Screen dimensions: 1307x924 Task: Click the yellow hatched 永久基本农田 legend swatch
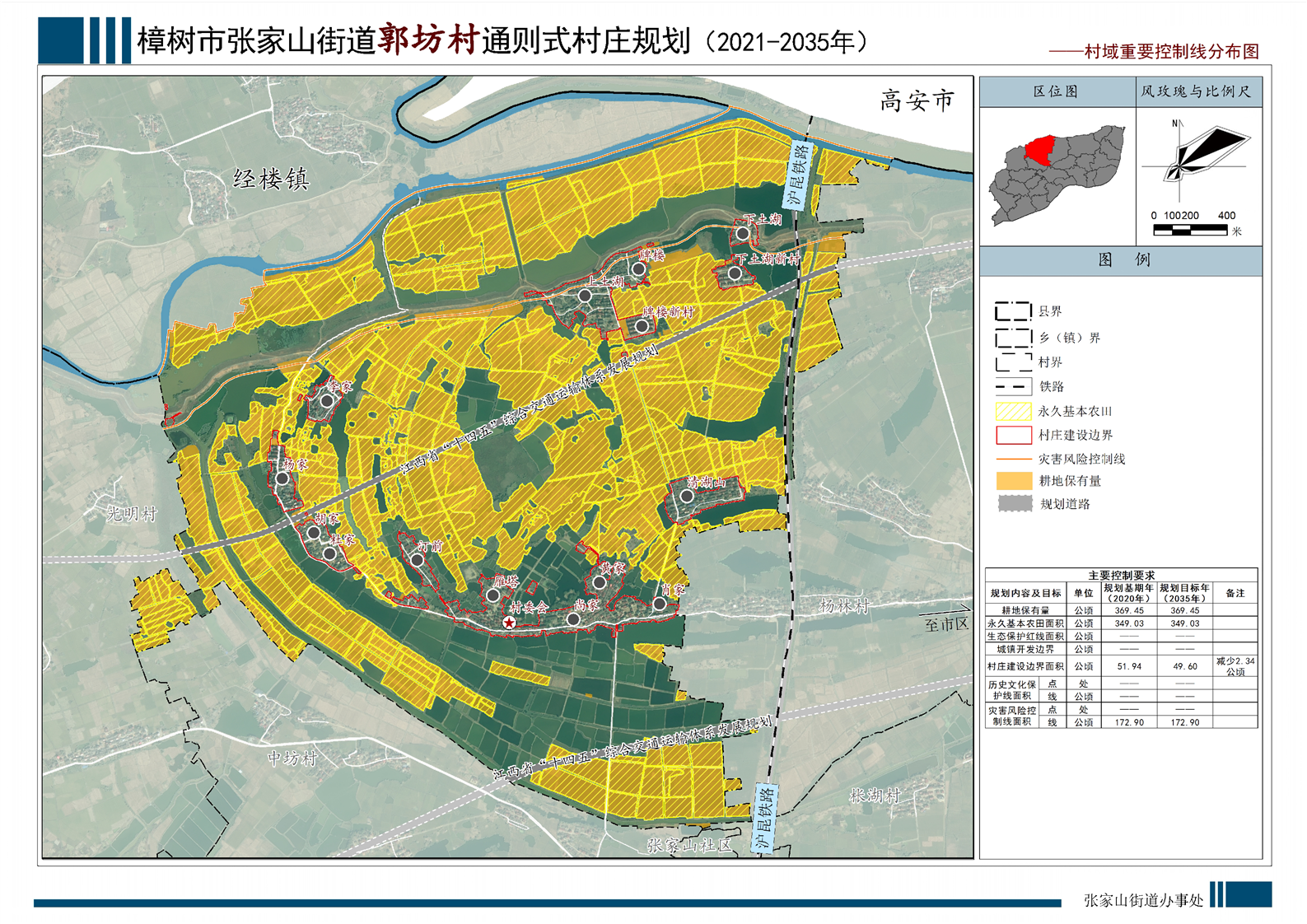coord(1014,411)
